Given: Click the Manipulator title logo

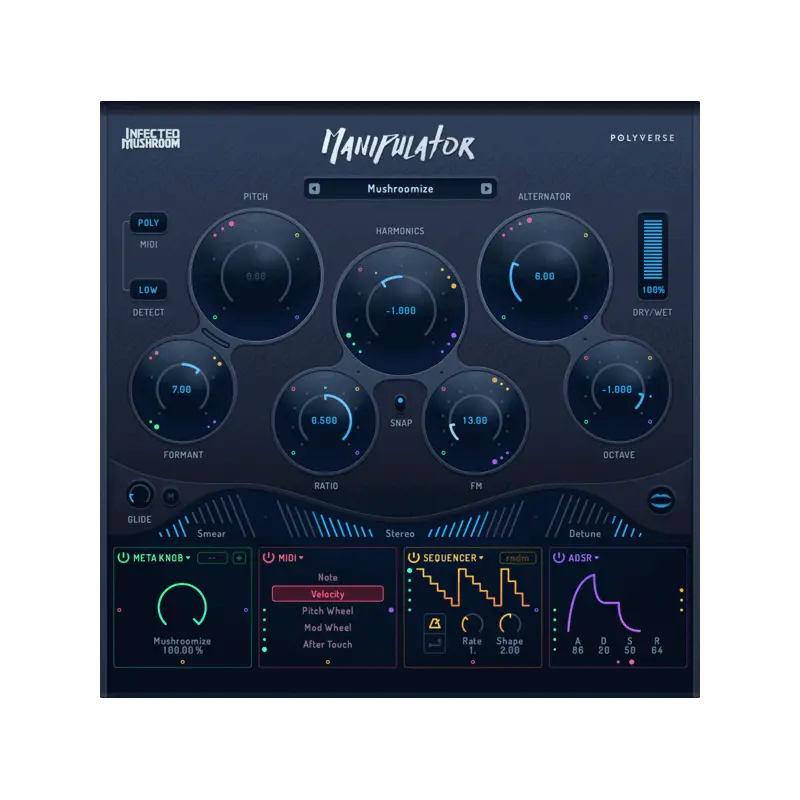Looking at the screenshot, I should click(x=398, y=145).
